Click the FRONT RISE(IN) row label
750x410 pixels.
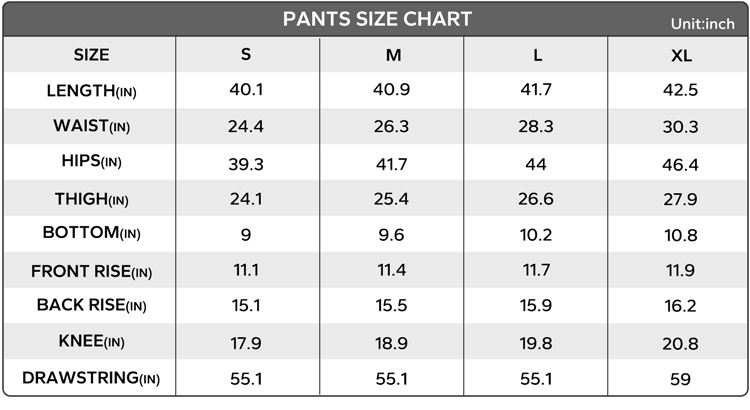tap(91, 272)
